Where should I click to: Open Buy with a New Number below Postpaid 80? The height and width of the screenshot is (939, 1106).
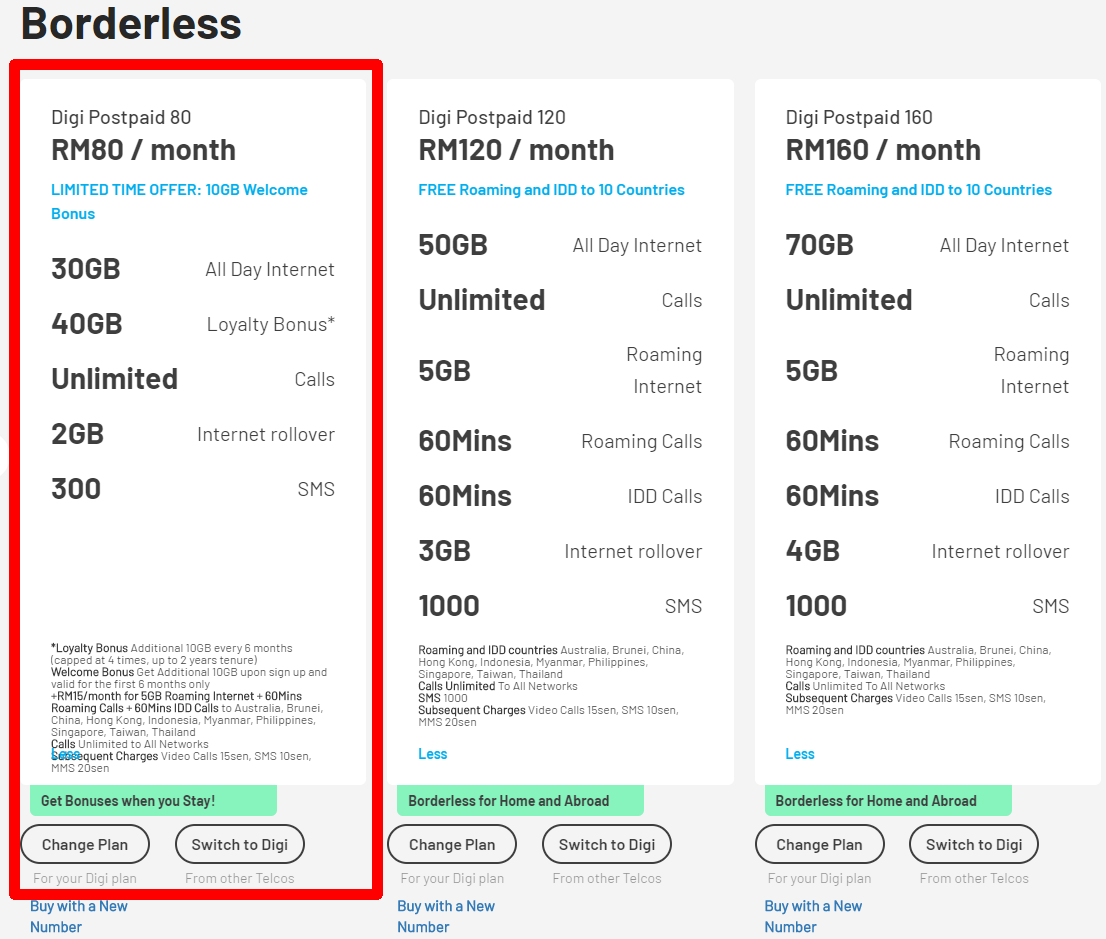pos(78,915)
